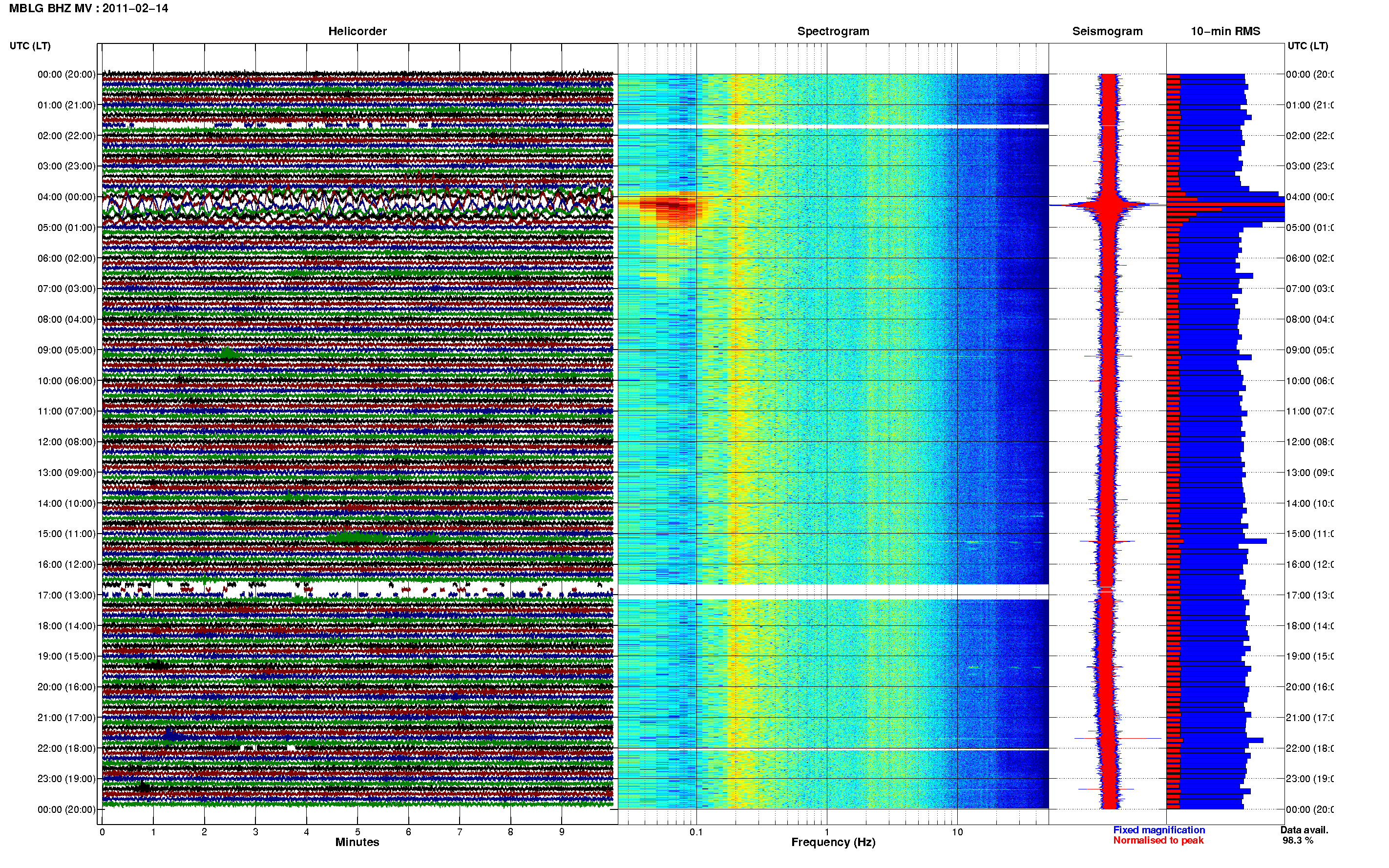Image resolution: width=1389 pixels, height=868 pixels.
Task: Select the 'Helicorder' panel heading
Action: (x=357, y=31)
